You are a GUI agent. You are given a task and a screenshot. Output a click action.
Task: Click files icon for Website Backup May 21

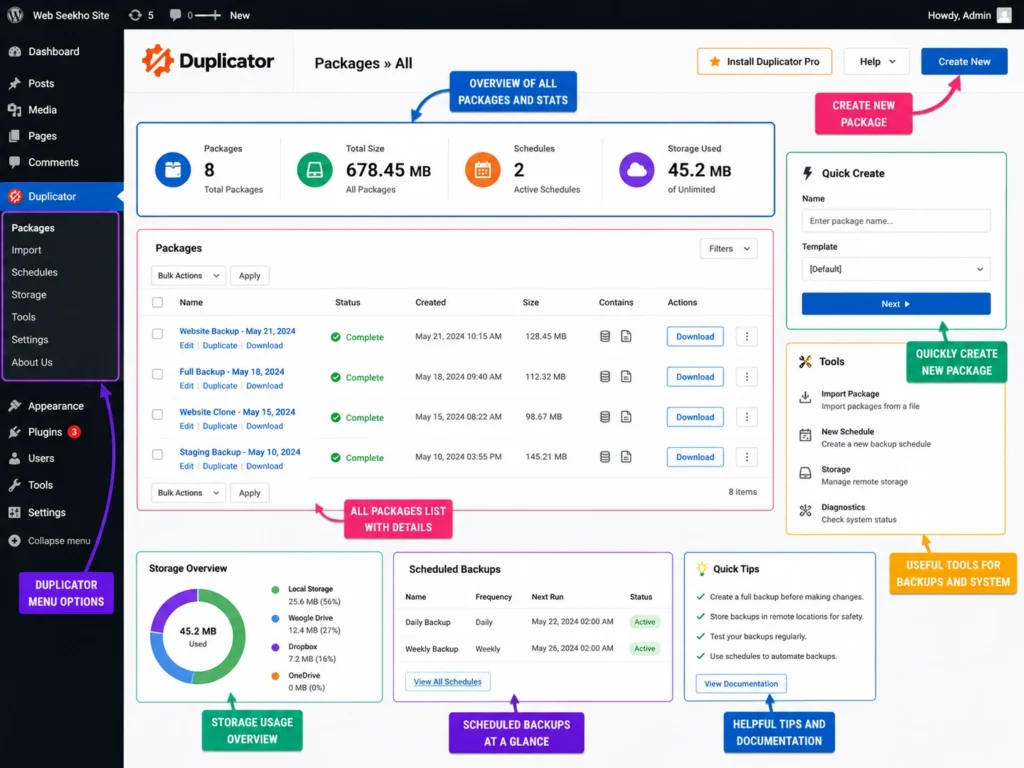[626, 336]
